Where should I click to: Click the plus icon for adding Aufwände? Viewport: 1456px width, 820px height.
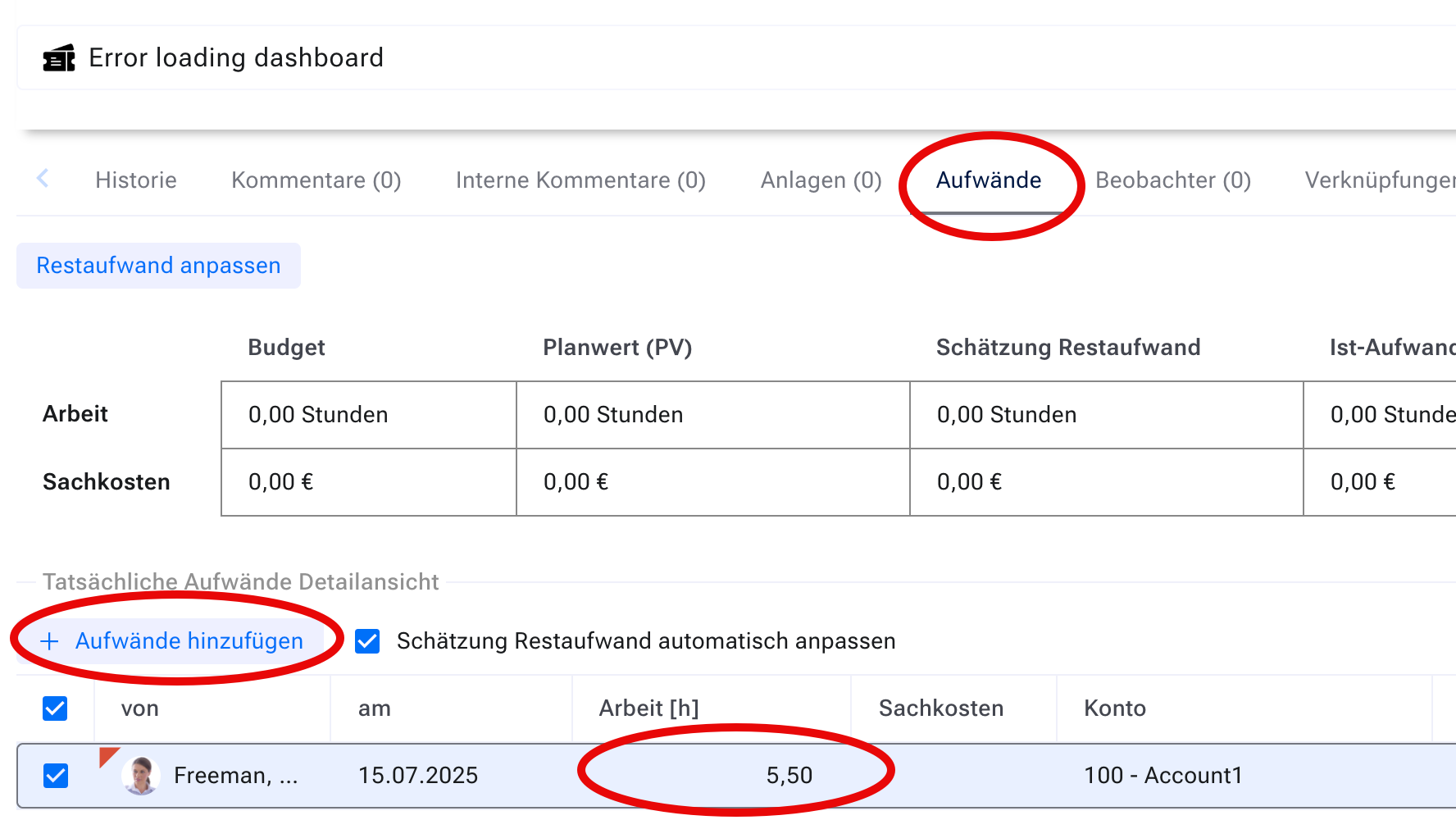click(x=50, y=641)
